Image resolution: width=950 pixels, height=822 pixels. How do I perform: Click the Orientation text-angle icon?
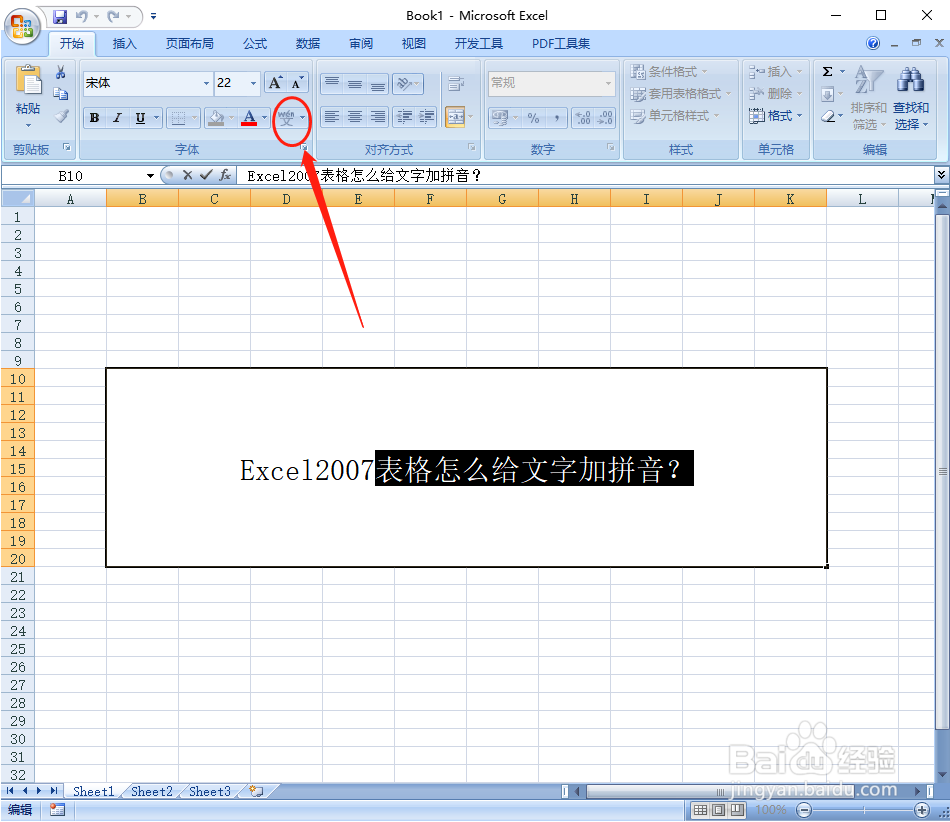click(404, 84)
